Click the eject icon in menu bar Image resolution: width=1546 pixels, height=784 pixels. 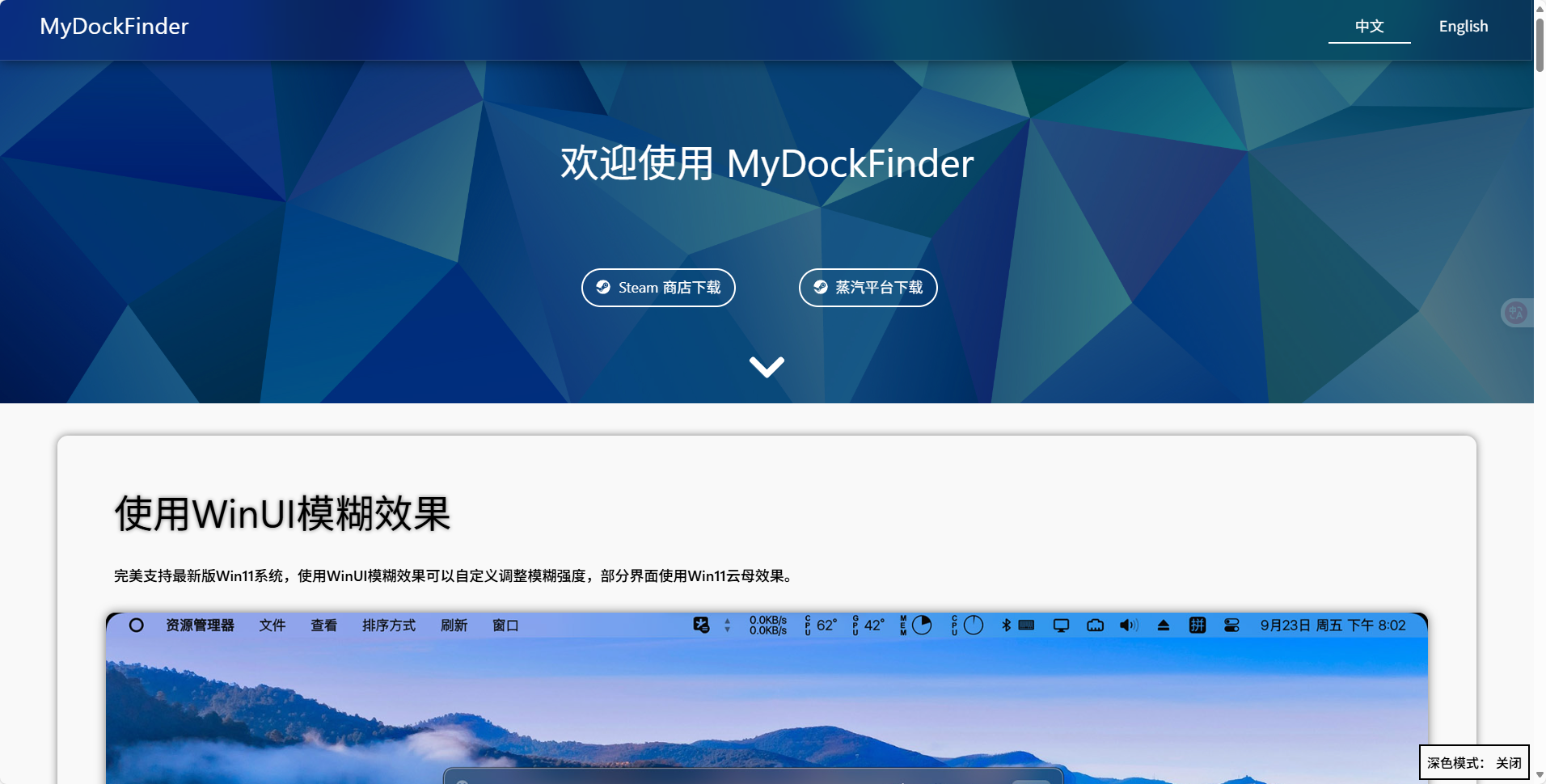point(1164,625)
